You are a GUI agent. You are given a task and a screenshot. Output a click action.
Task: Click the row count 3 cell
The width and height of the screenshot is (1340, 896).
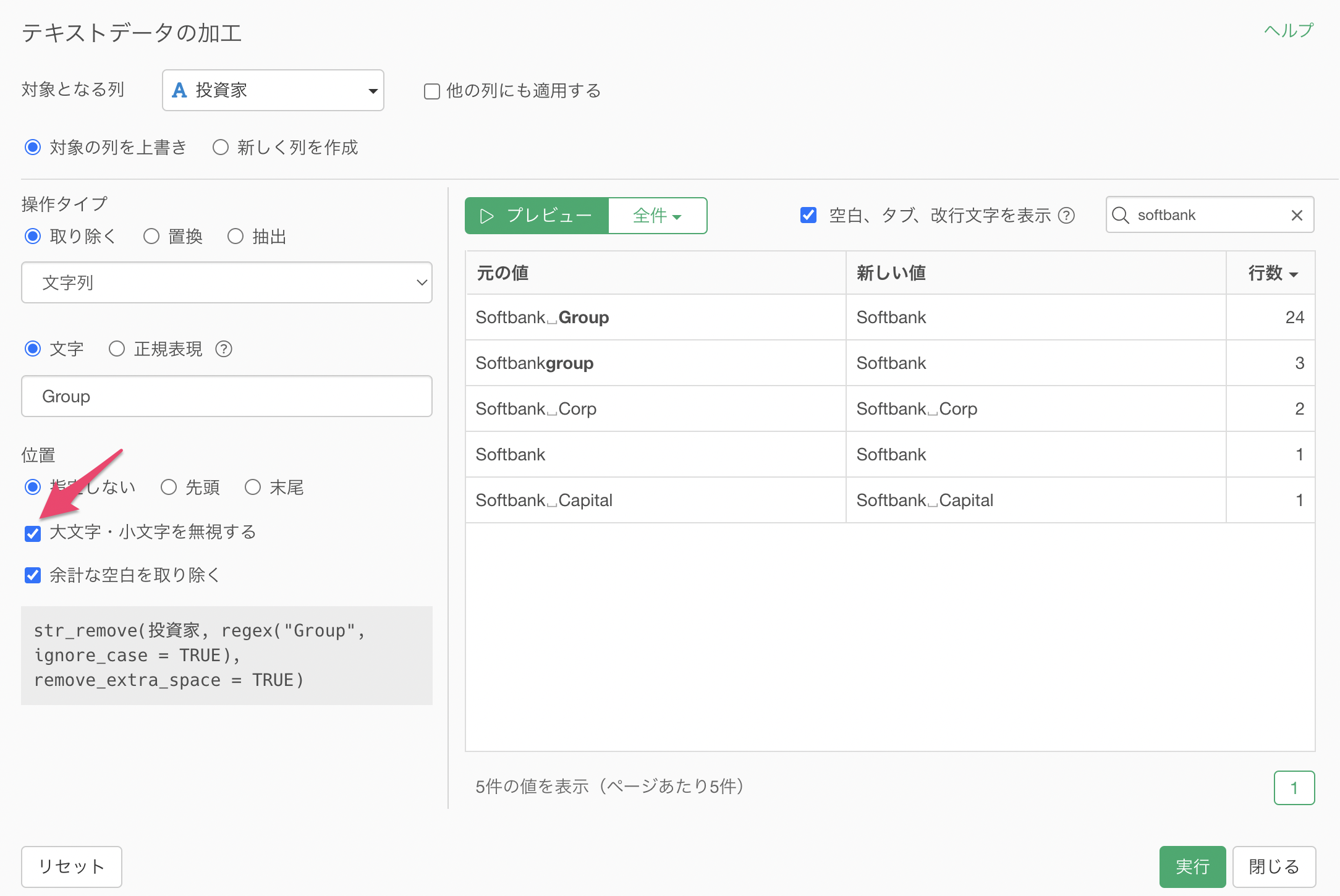pyautogui.click(x=1270, y=363)
